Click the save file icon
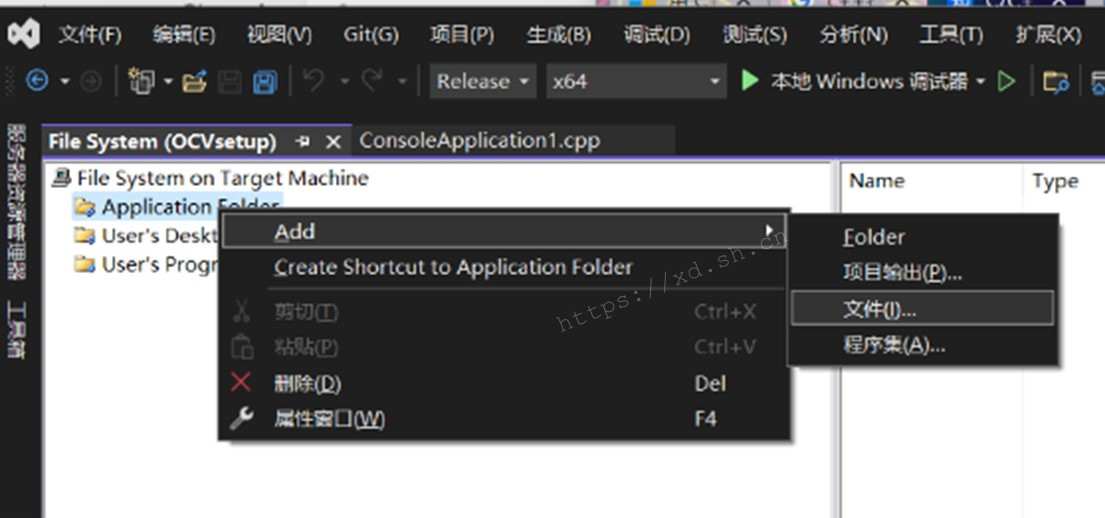Screen dimensions: 1105x518 [x=230, y=82]
